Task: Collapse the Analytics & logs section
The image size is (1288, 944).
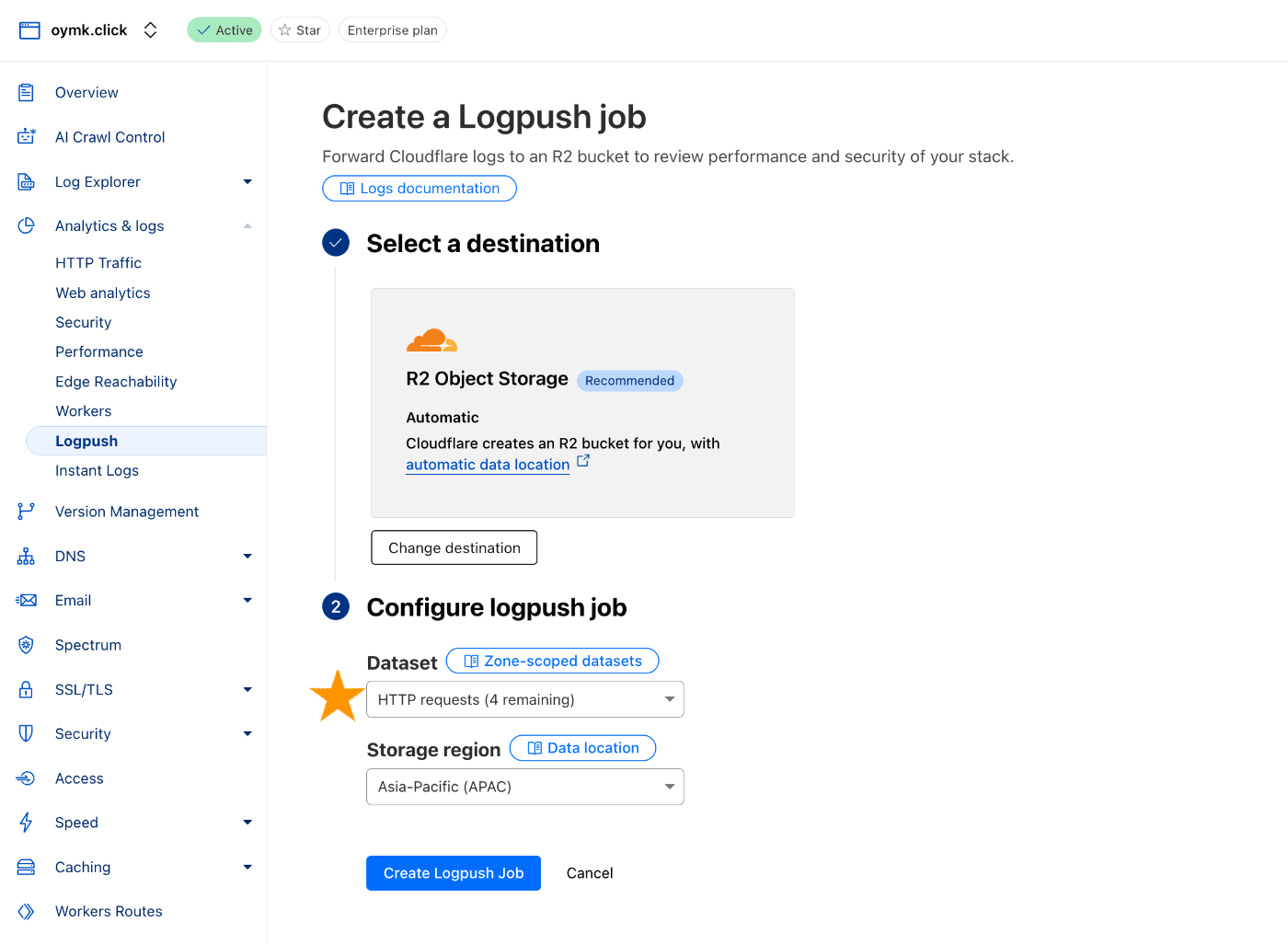Action: coord(247,226)
